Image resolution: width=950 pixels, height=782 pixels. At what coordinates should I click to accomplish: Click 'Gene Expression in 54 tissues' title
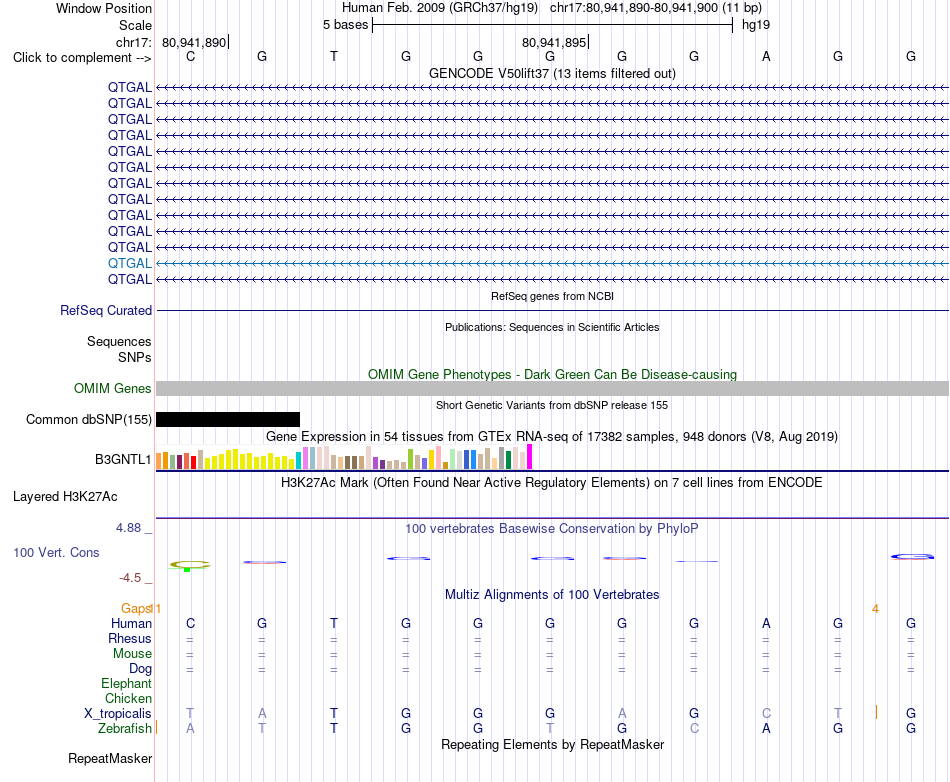coord(552,437)
